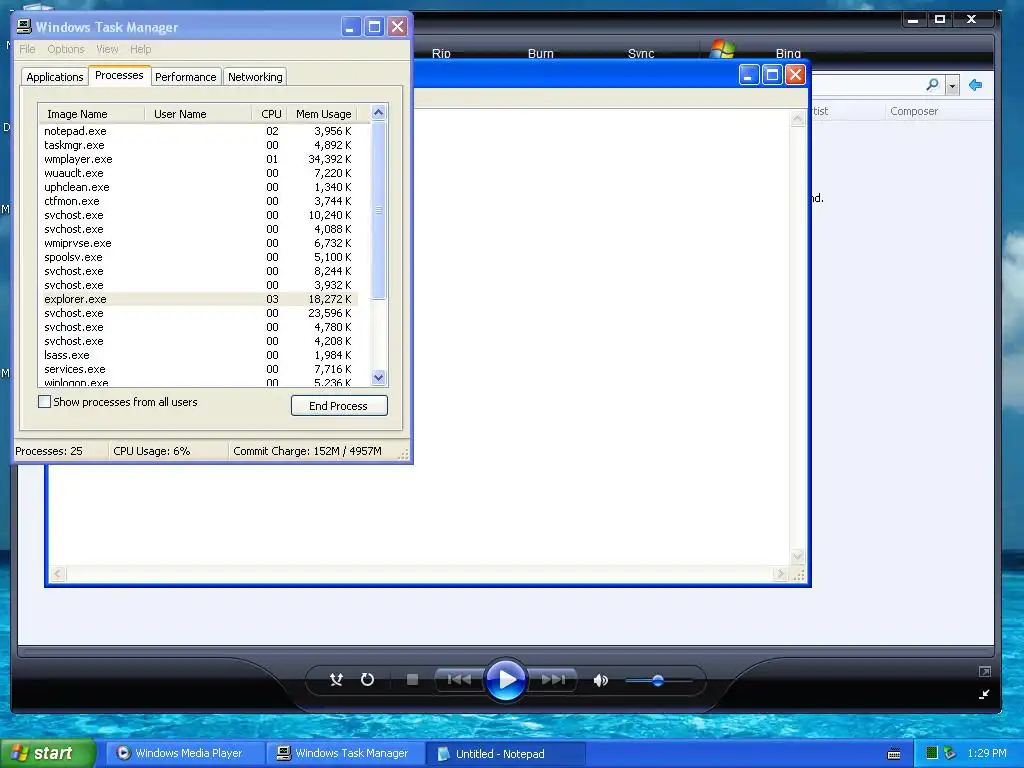The height and width of the screenshot is (768, 1024).
Task: Sort processes by Image Name column
Action: pos(91,114)
